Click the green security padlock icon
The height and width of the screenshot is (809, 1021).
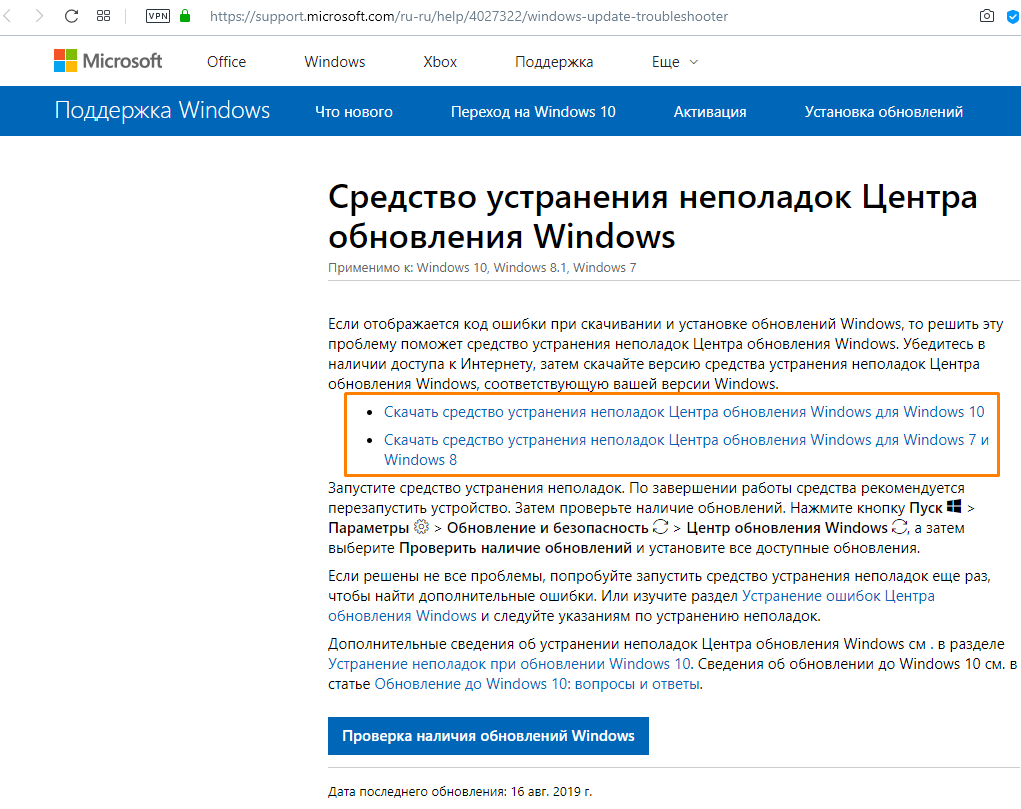point(185,16)
